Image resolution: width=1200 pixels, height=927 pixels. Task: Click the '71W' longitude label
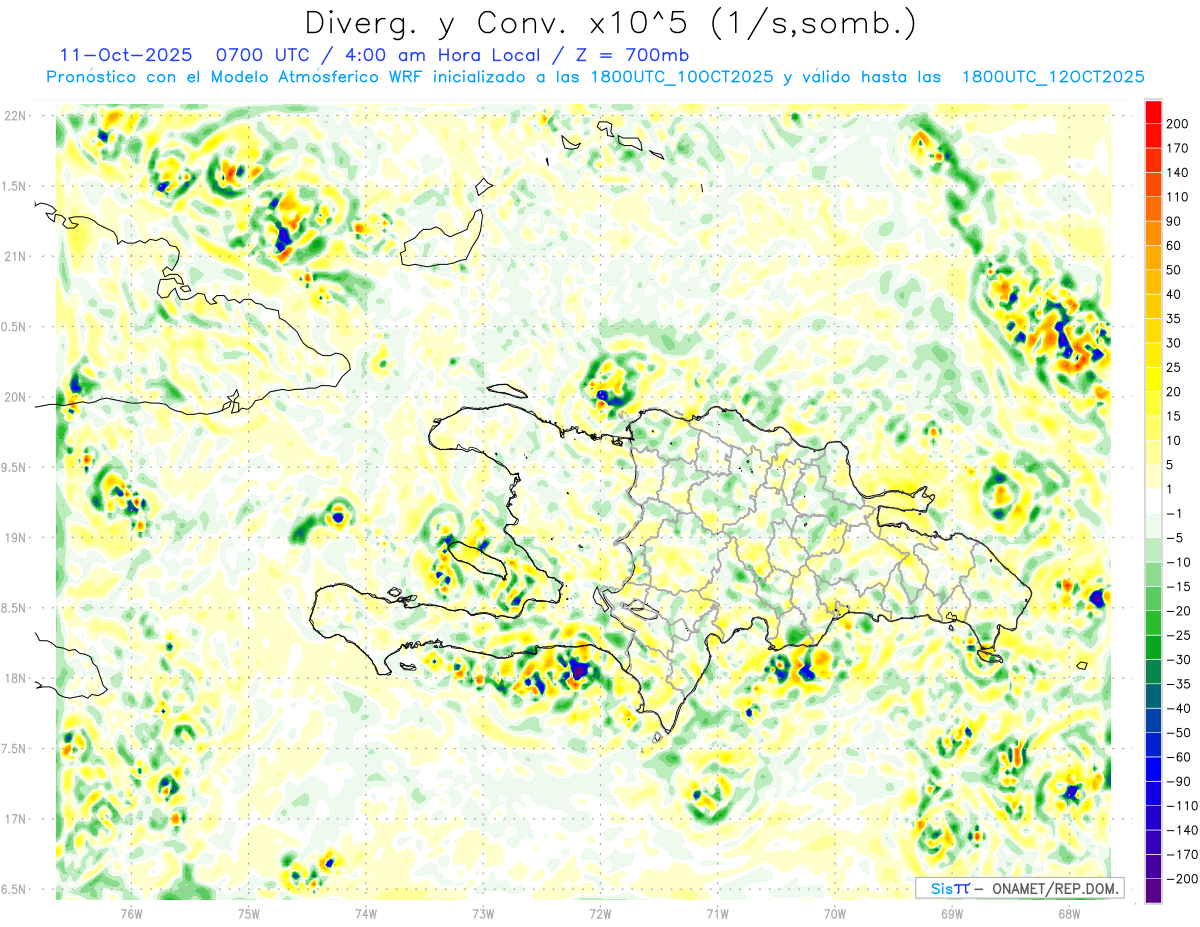tap(717, 914)
